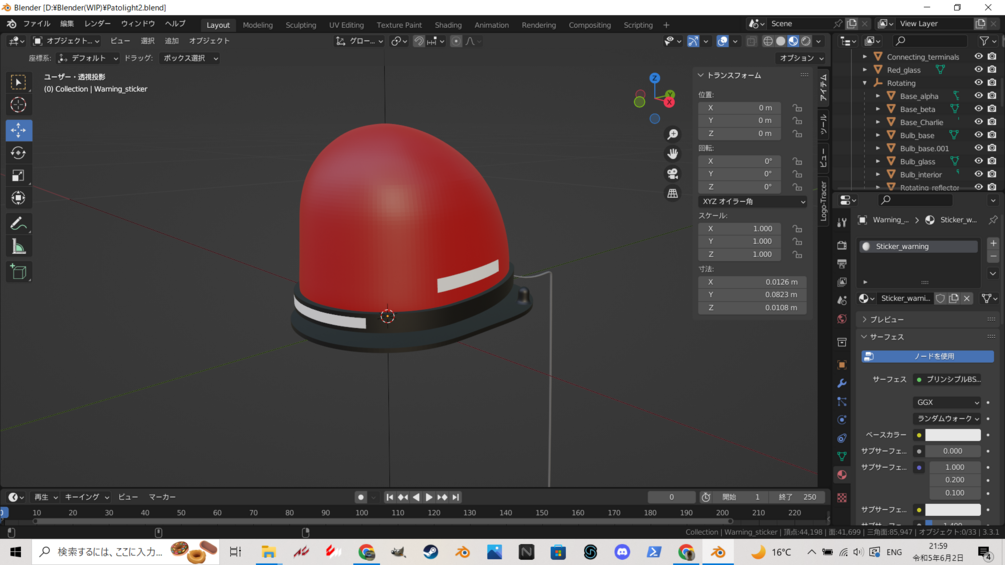Play the animation forward
This screenshot has height=565, width=1005.
click(x=429, y=497)
